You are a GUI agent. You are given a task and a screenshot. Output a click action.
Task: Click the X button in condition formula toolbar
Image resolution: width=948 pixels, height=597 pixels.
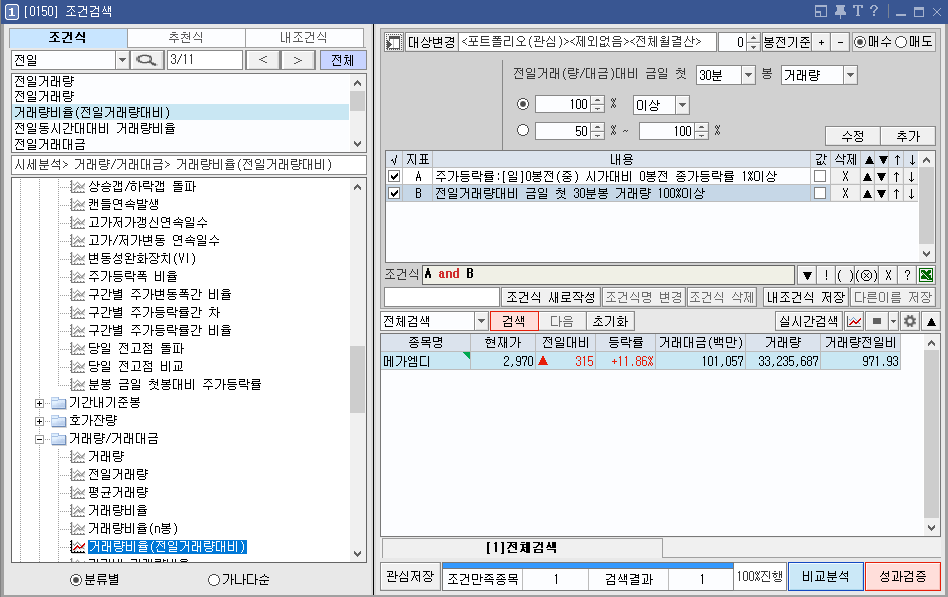click(x=888, y=276)
